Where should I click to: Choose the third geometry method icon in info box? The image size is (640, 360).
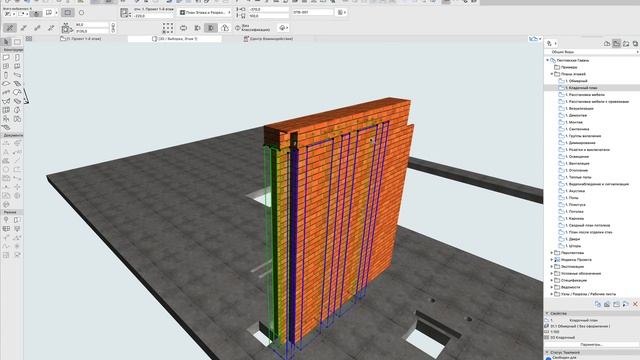[x=37, y=28]
